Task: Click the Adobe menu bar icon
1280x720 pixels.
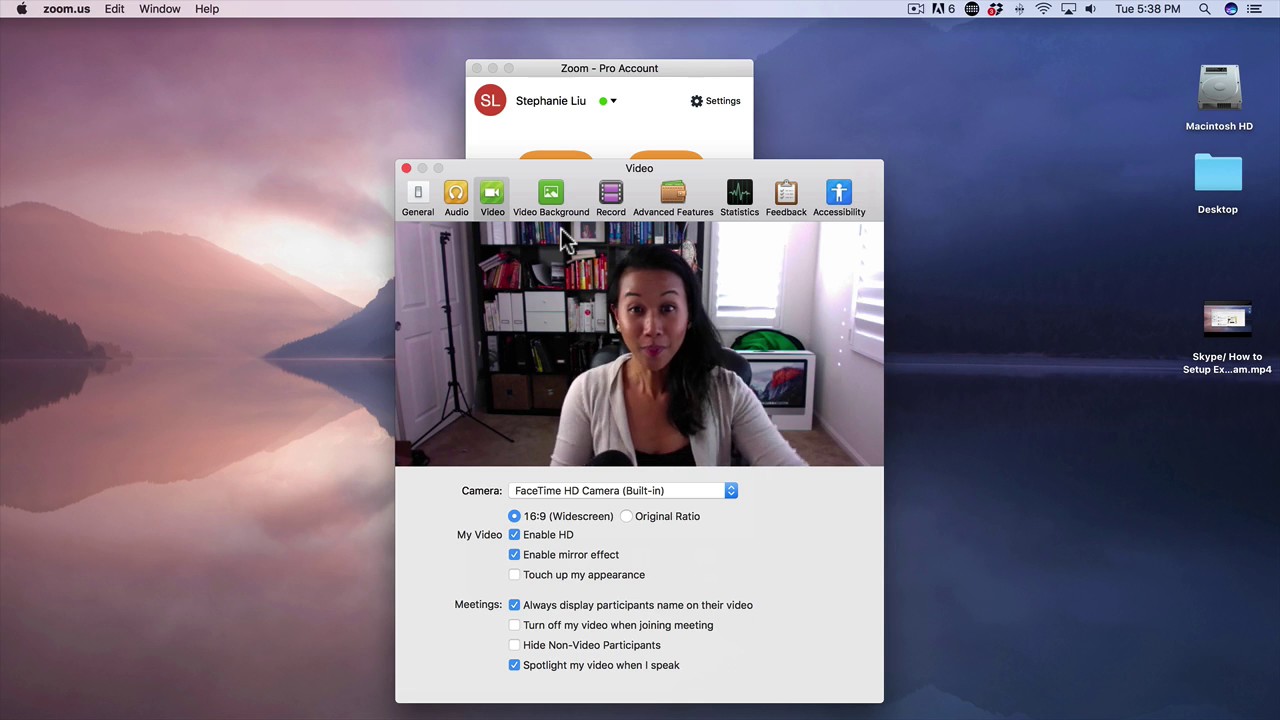Action: point(943,9)
